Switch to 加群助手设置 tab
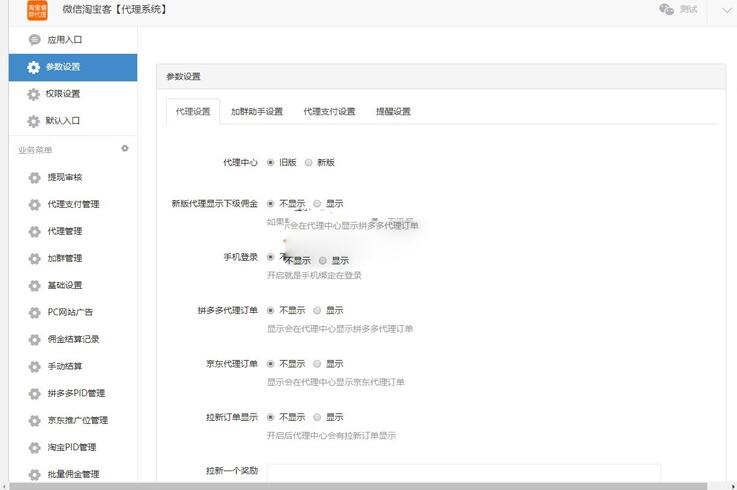 coord(257,111)
